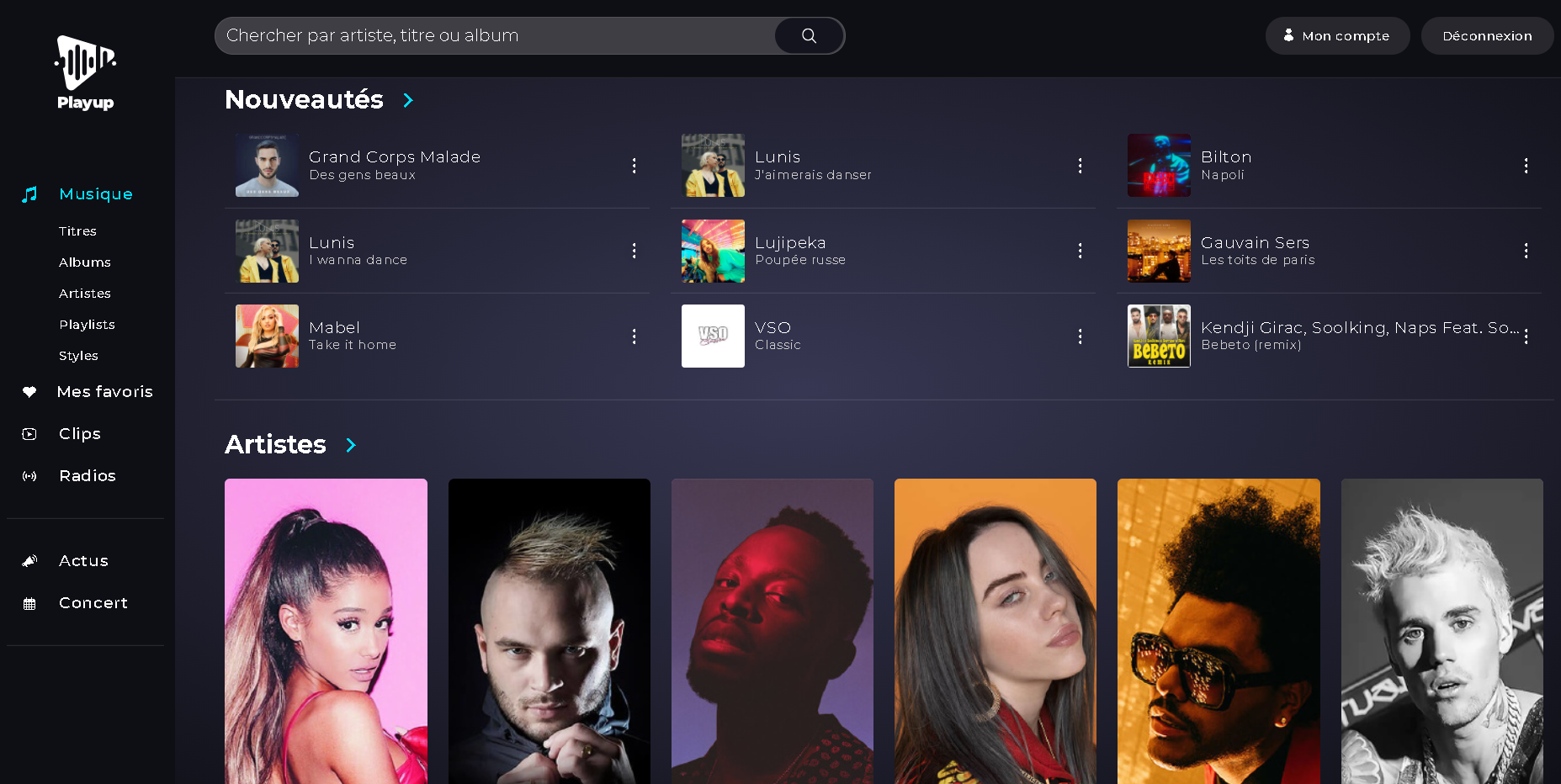This screenshot has height=784, width=1561.
Task: Select artist card with sunglasses man
Action: pos(1219,631)
